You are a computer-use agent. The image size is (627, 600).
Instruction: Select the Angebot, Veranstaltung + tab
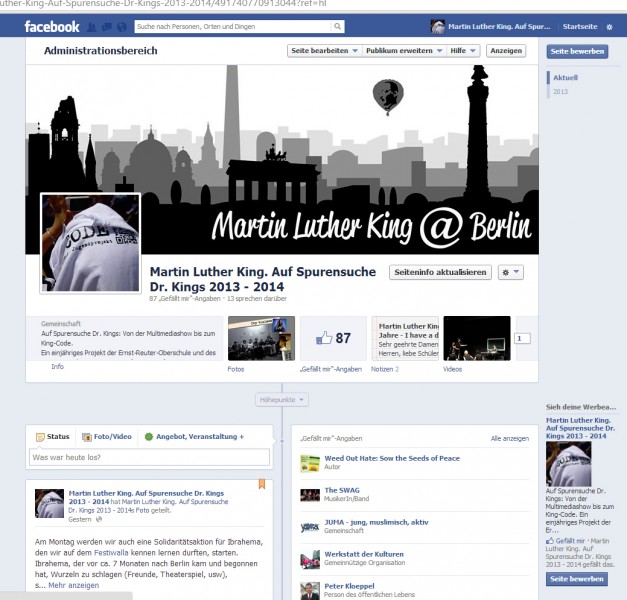click(x=194, y=437)
